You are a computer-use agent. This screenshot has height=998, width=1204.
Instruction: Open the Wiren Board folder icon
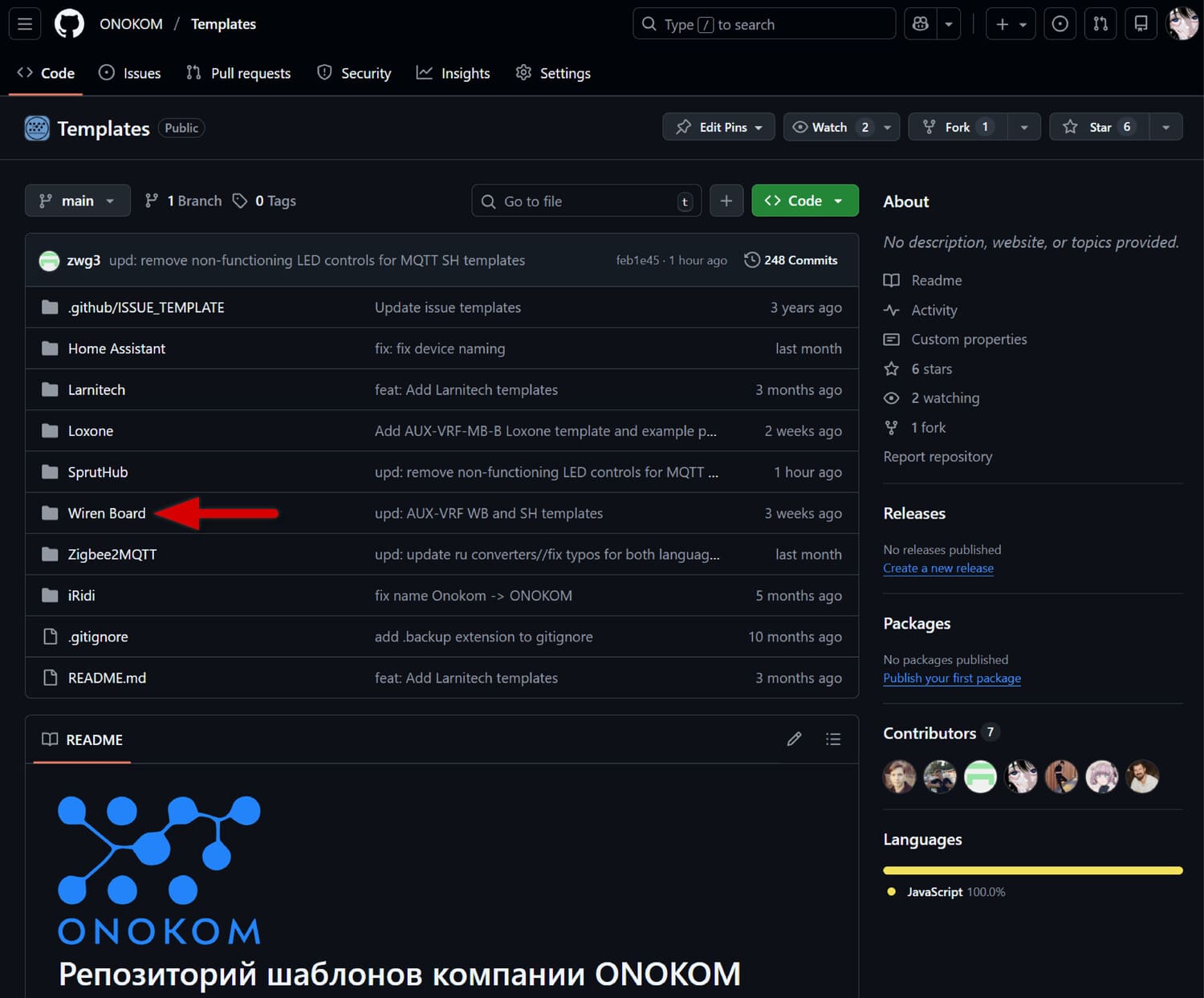[x=48, y=513]
